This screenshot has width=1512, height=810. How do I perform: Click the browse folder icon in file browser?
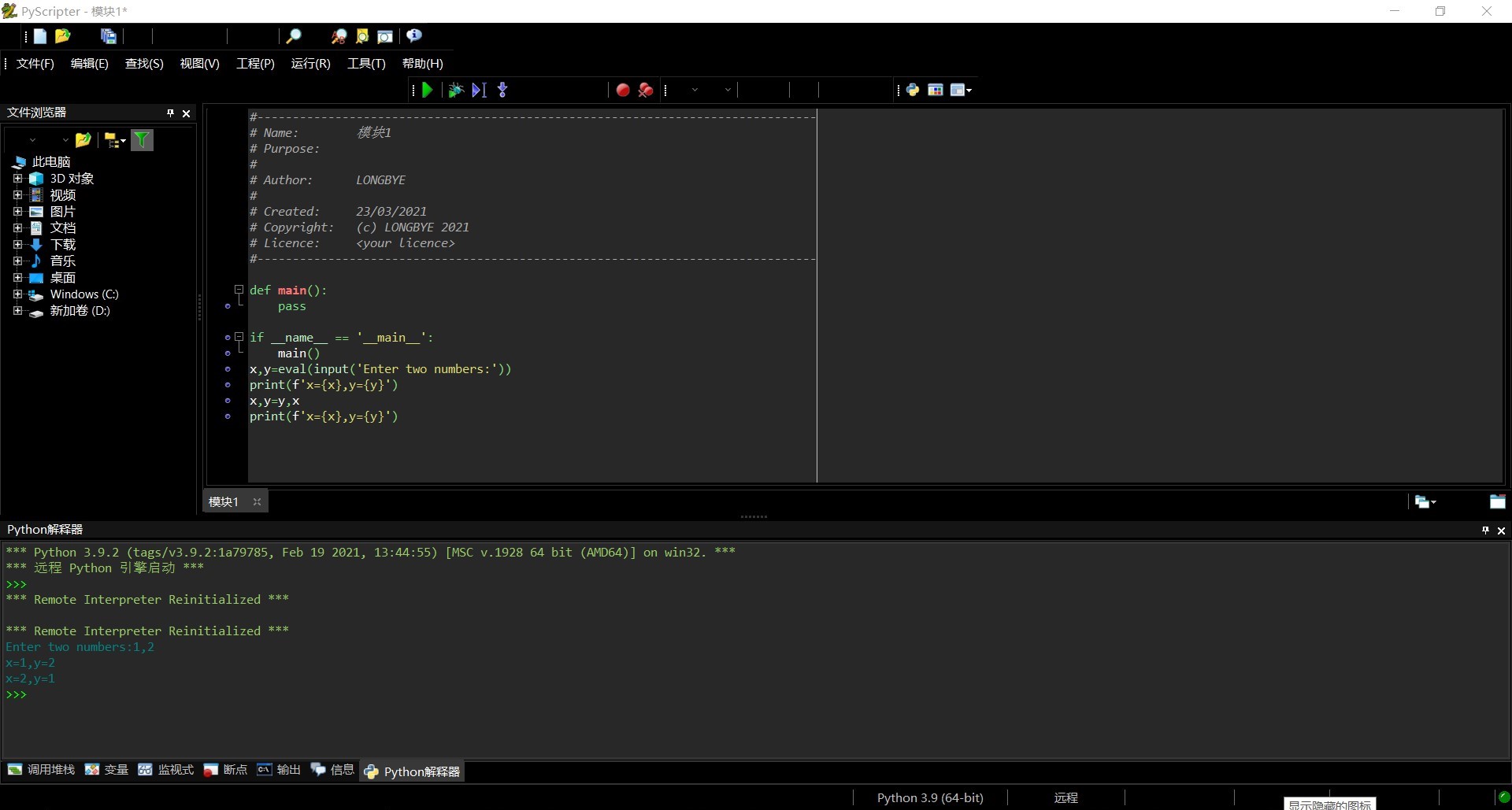[83, 140]
